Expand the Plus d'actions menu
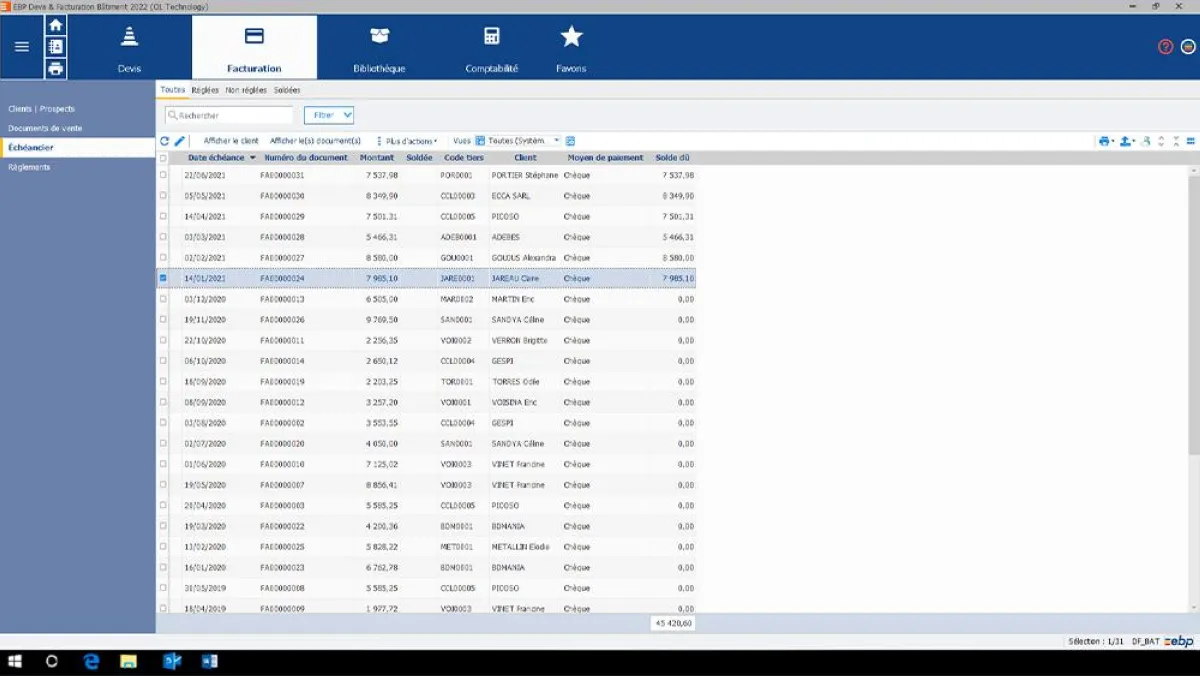The width and height of the screenshot is (1200, 676). 408,141
